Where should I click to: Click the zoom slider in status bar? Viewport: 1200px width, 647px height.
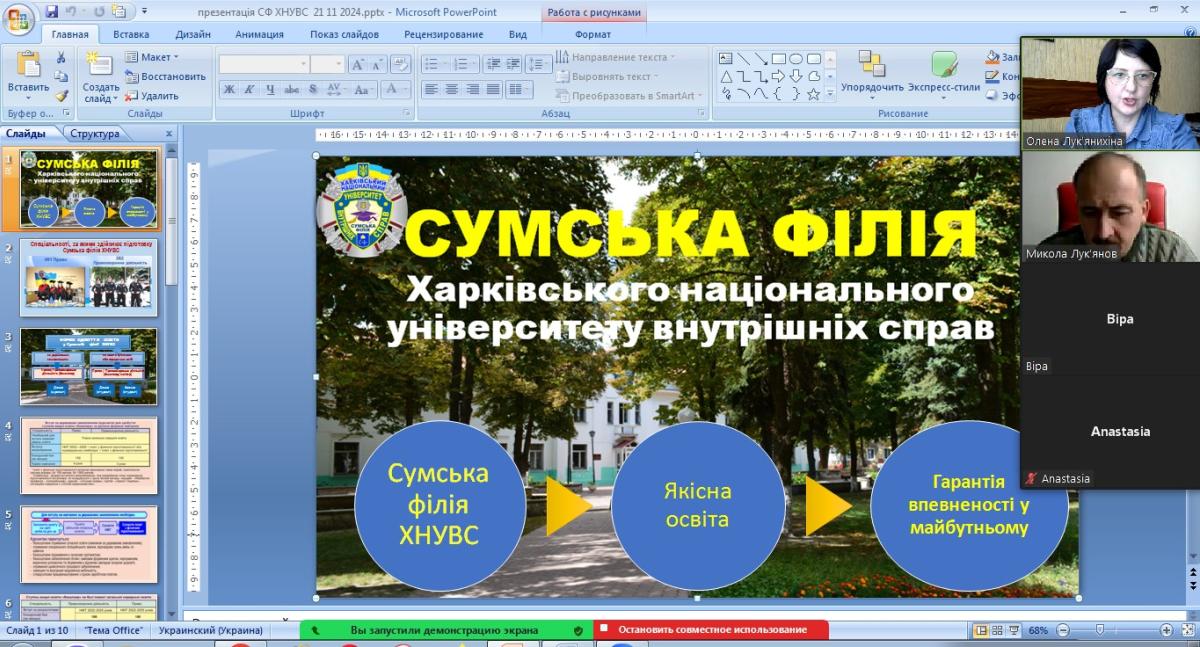pos(1100,630)
